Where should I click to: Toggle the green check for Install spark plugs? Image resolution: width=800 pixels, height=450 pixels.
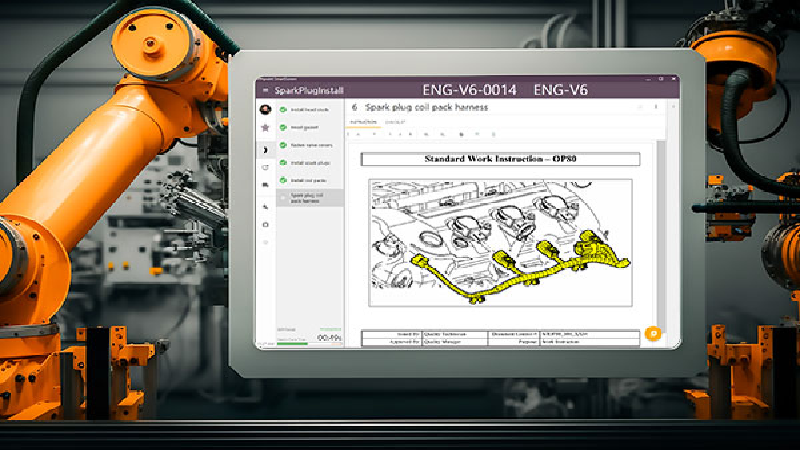point(284,162)
